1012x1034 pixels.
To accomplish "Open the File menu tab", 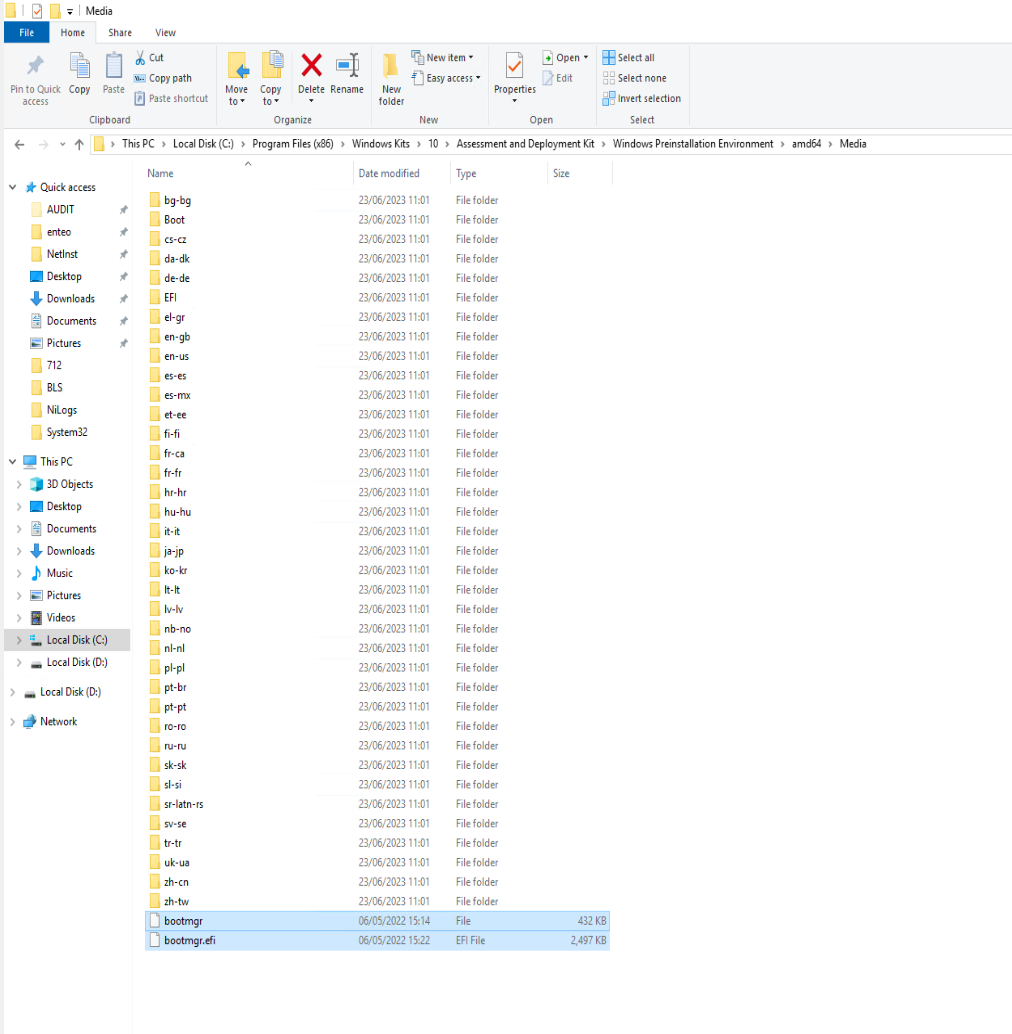I will coord(26,33).
